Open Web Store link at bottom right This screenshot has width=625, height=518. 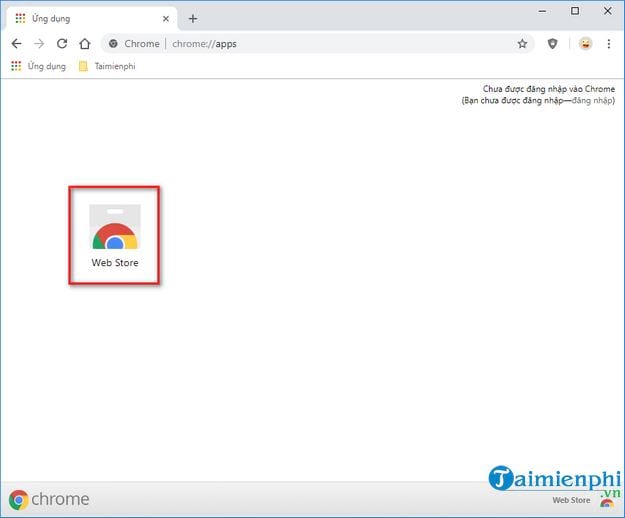click(x=583, y=501)
